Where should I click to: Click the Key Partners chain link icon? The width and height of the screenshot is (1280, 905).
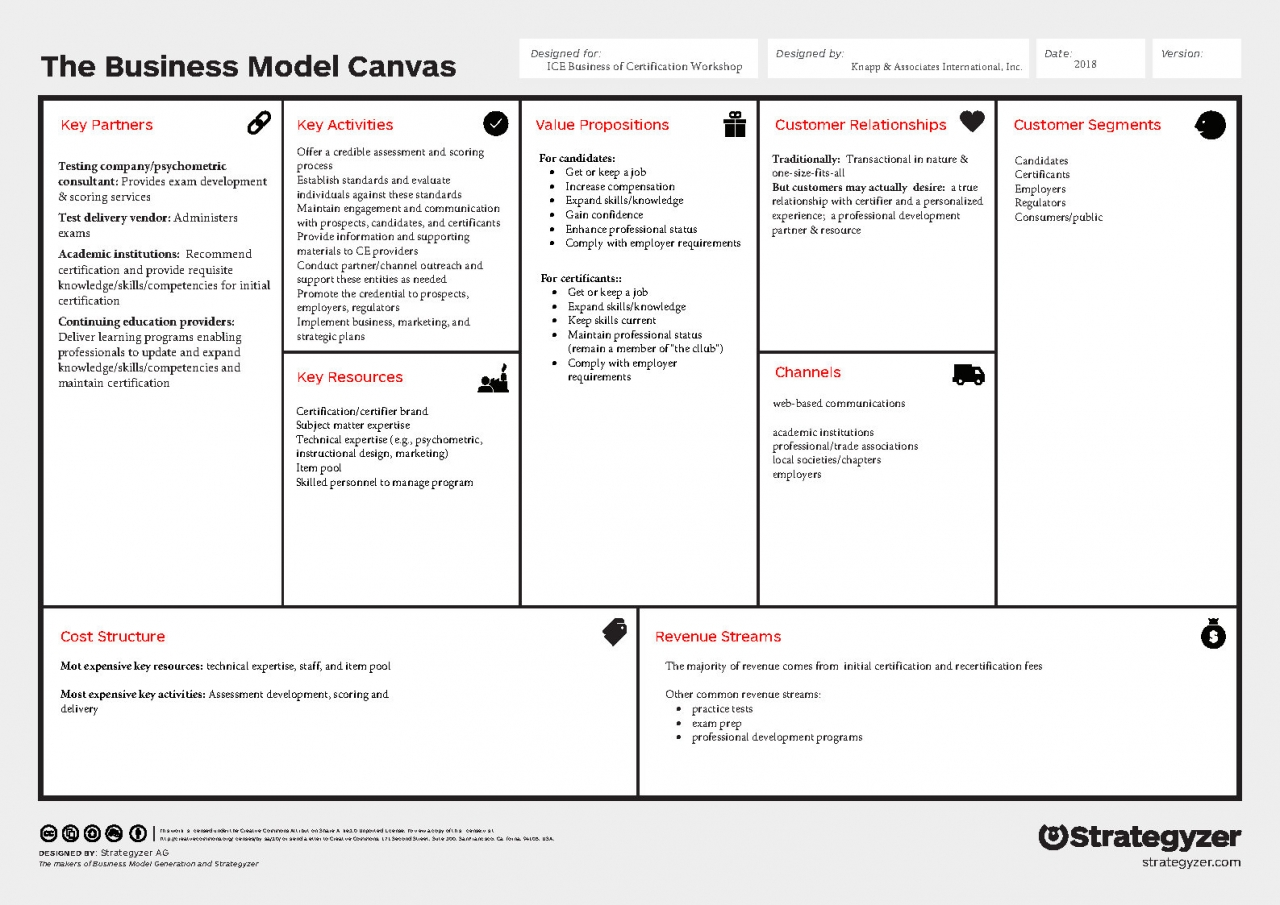pos(259,123)
